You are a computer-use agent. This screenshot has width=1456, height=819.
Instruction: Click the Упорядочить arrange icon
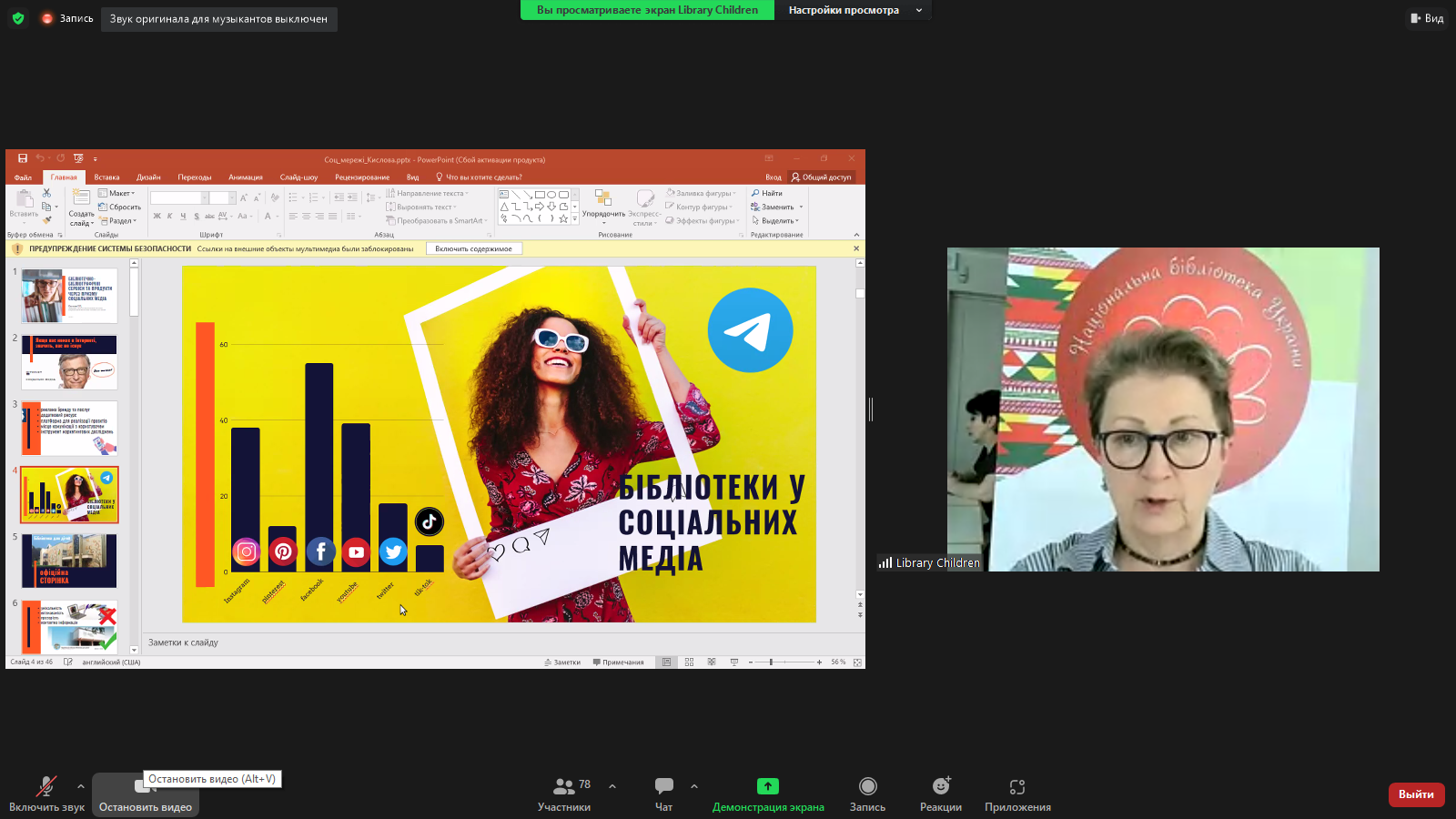pyautogui.click(x=603, y=198)
